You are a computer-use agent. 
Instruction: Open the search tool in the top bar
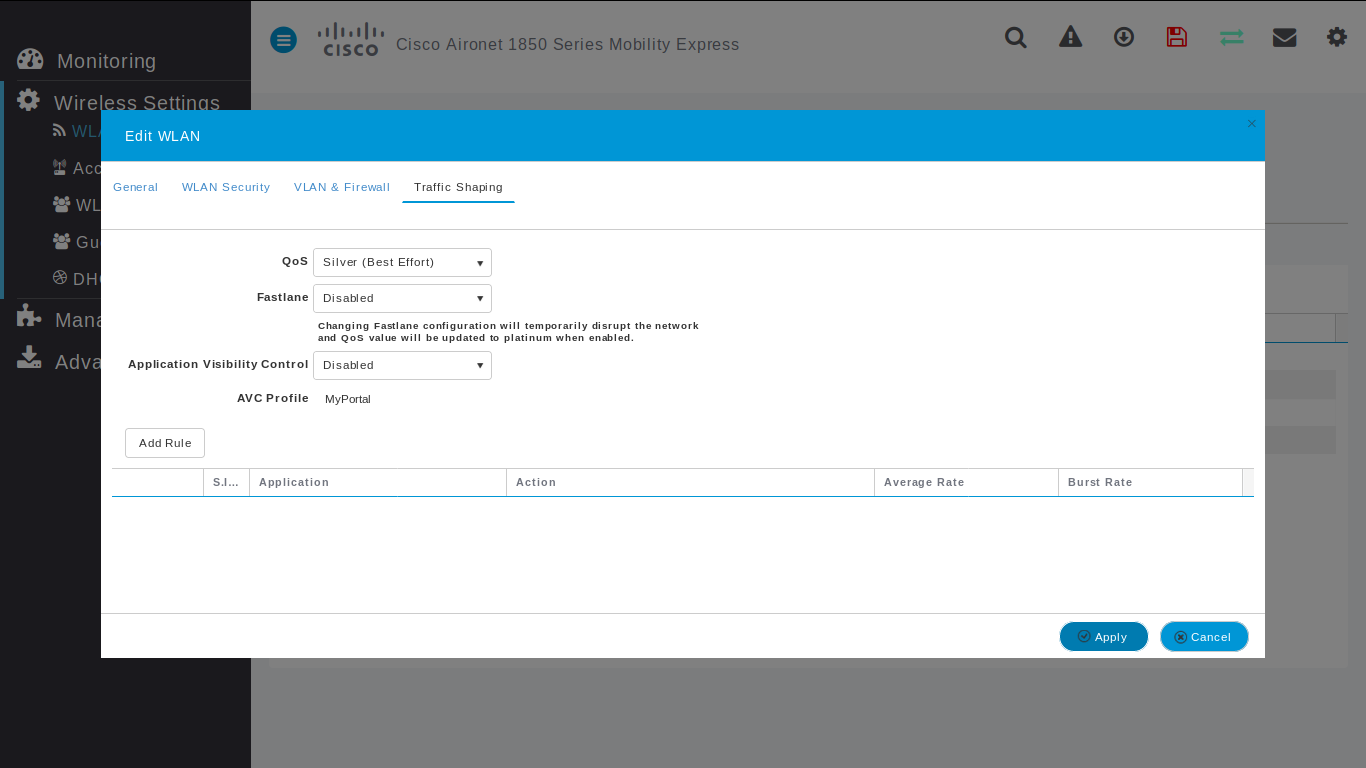pyautogui.click(x=1015, y=37)
